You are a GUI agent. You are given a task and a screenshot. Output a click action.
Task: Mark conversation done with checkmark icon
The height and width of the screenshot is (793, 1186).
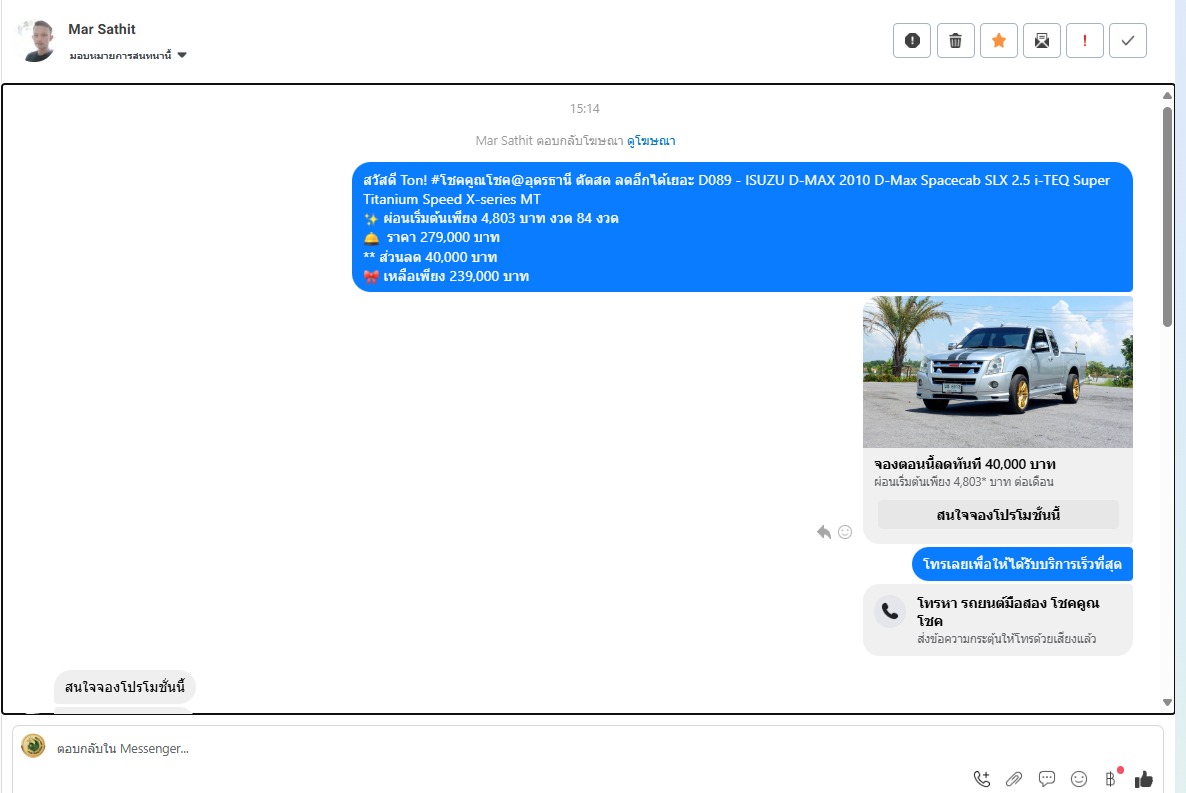pyautogui.click(x=1128, y=40)
